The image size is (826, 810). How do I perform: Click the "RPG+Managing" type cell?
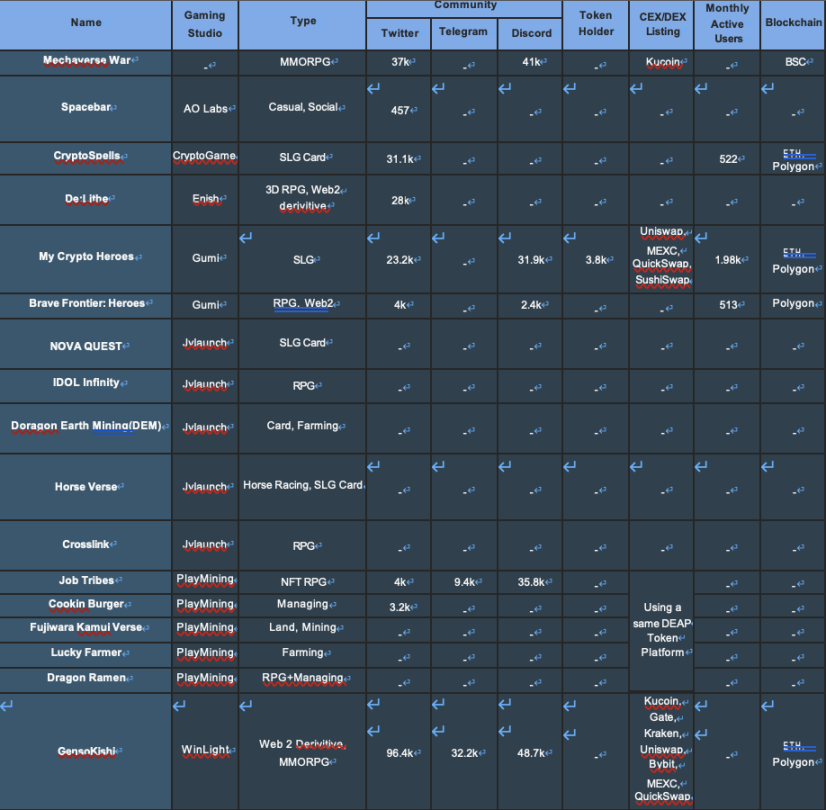tap(303, 678)
